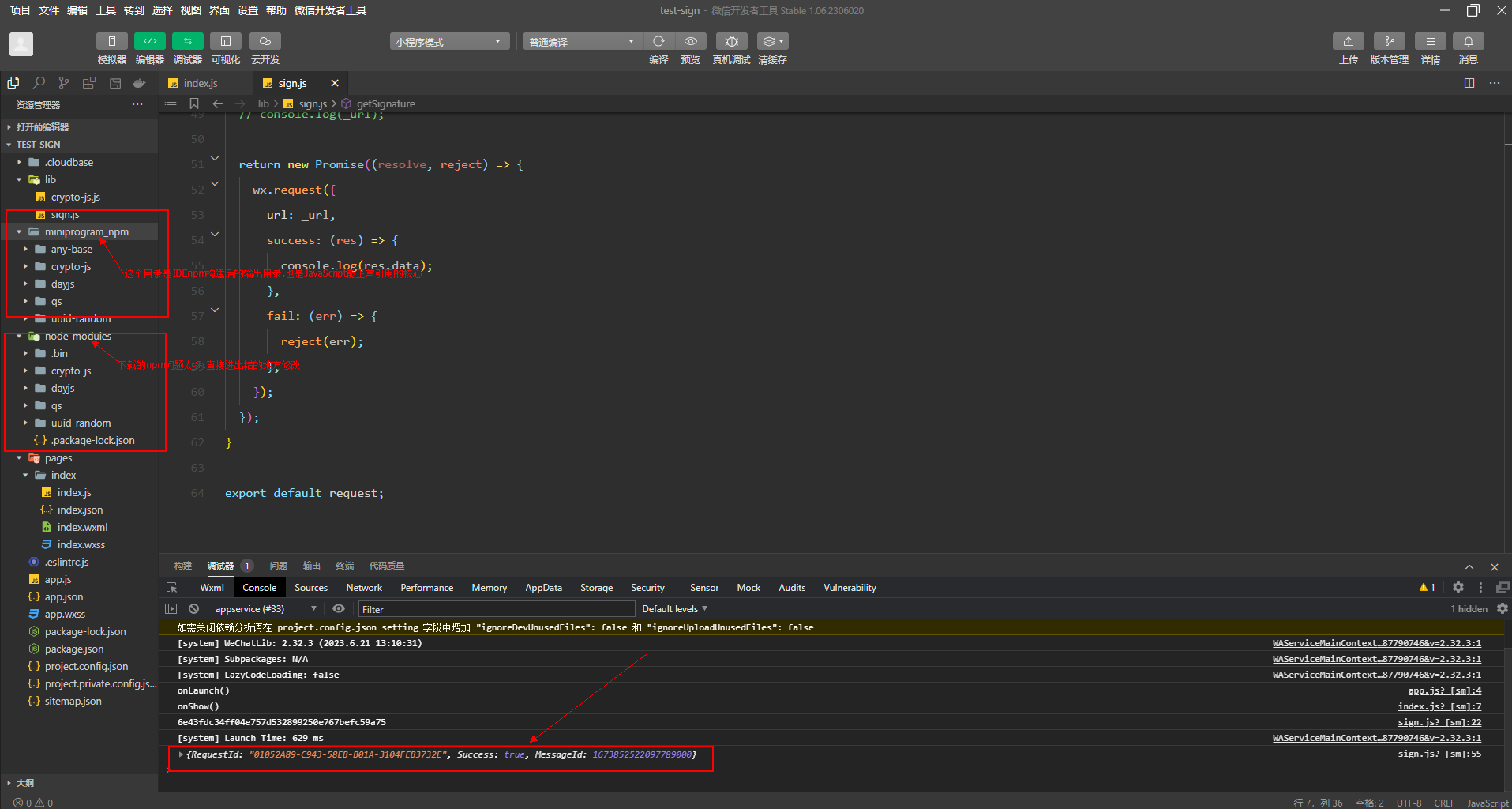Navigate back with the left arrow icon
This screenshot has width=1512, height=809.
(218, 103)
